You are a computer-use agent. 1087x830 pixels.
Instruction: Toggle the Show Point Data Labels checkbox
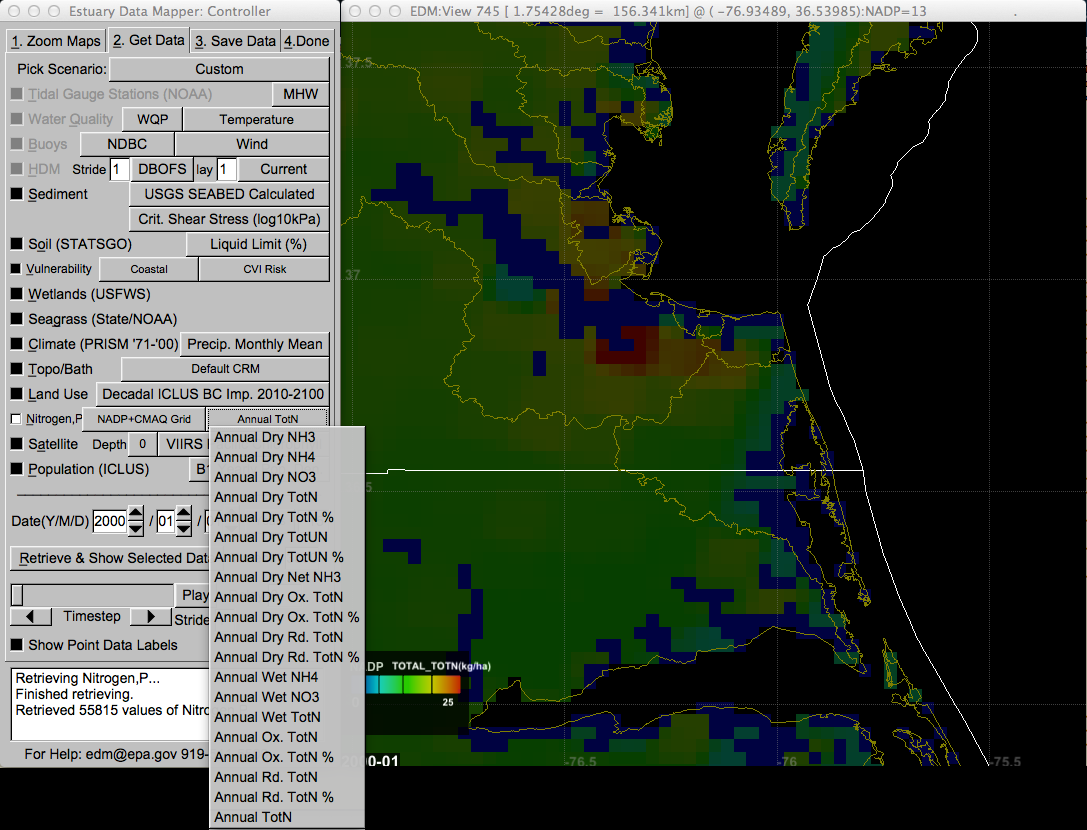14,645
